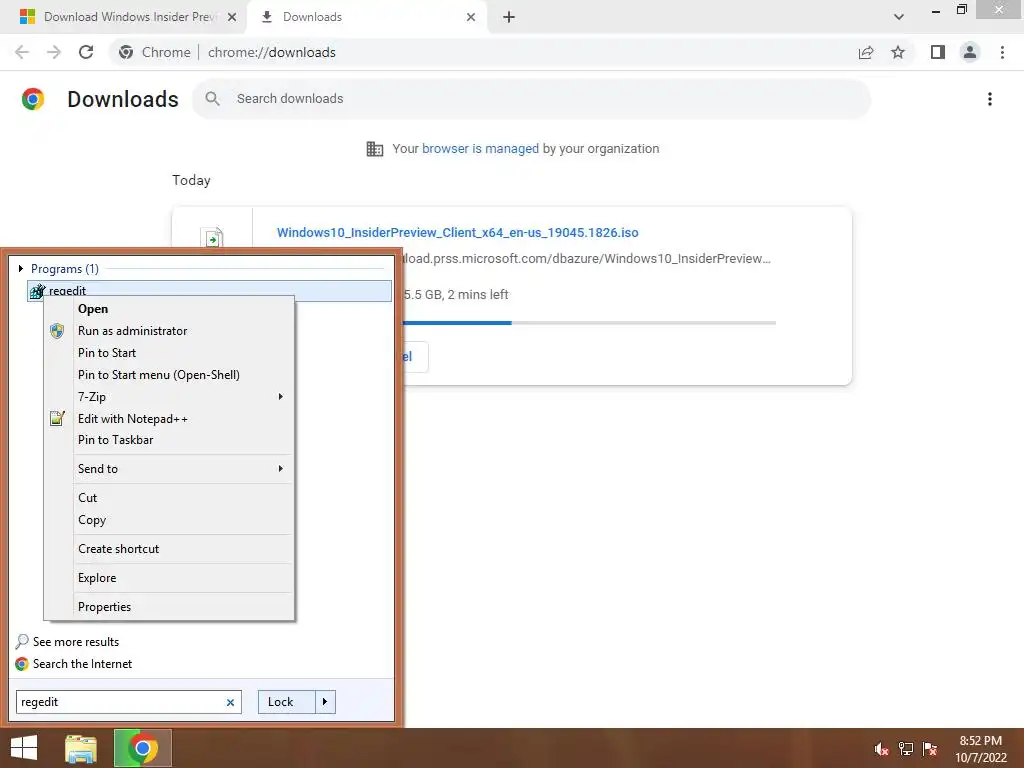Click the Chrome logo beside Downloads
Screen dimensions: 1024x768
point(33,99)
